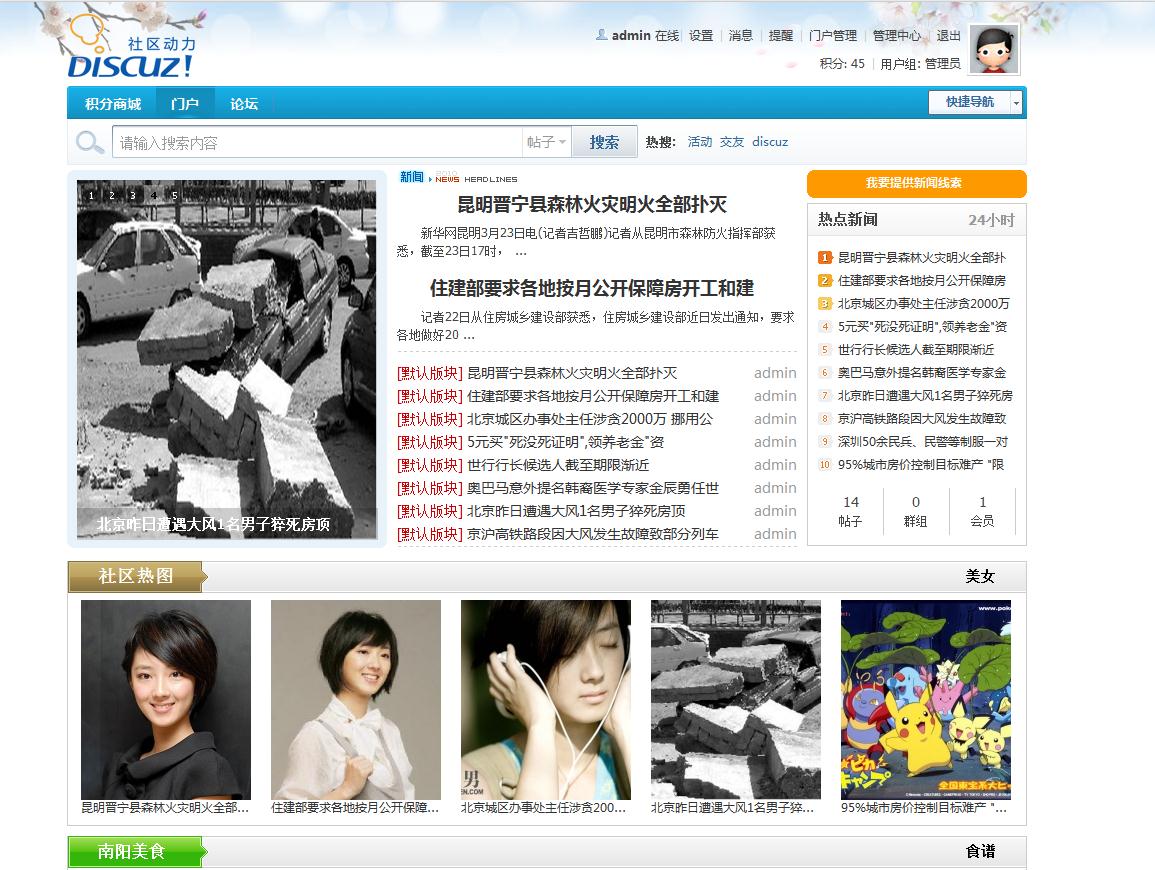This screenshot has height=870, width=1155.
Task: Open the 积分商城 tab
Action: 113,103
